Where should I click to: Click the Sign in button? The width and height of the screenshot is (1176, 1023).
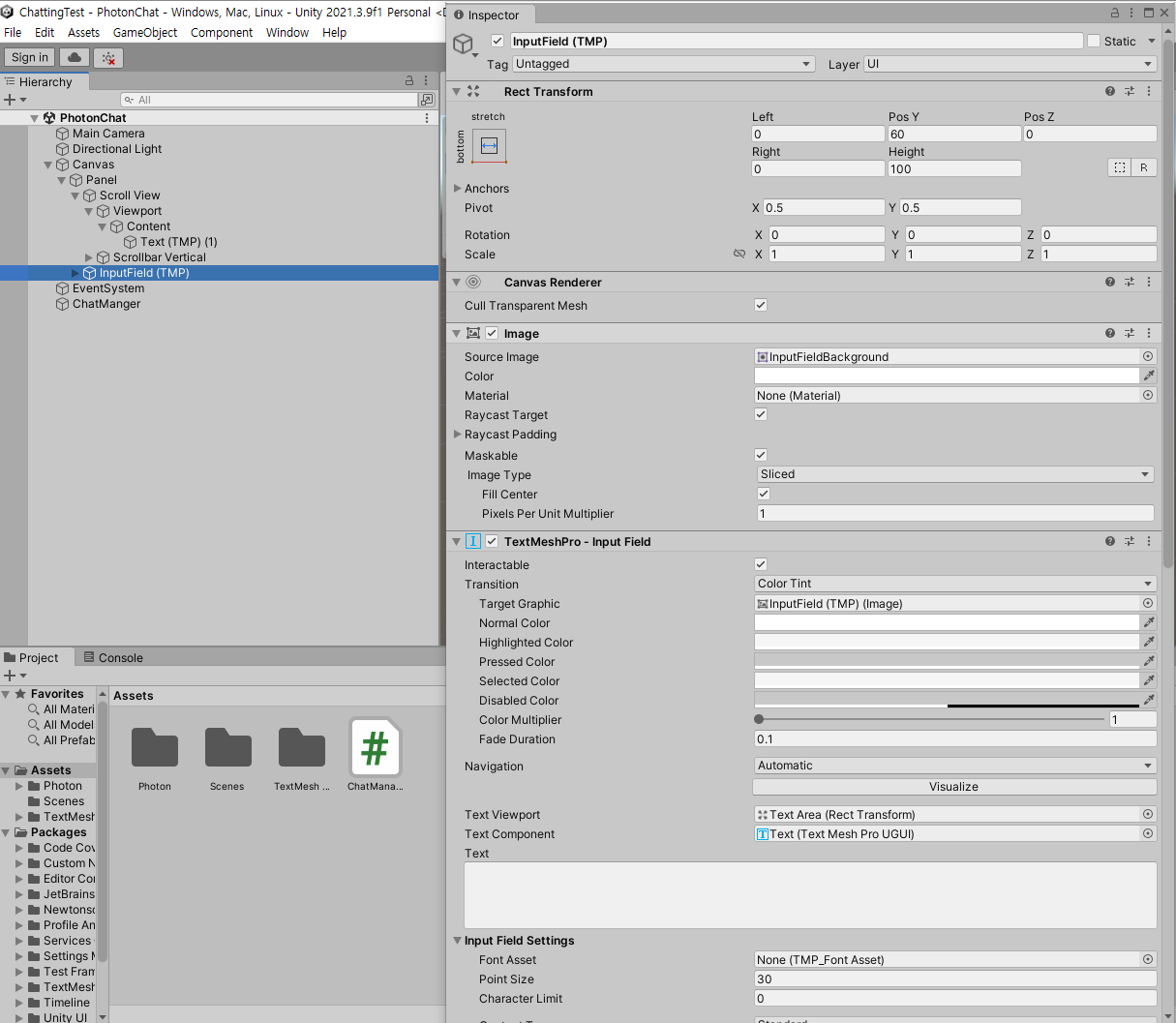click(30, 58)
